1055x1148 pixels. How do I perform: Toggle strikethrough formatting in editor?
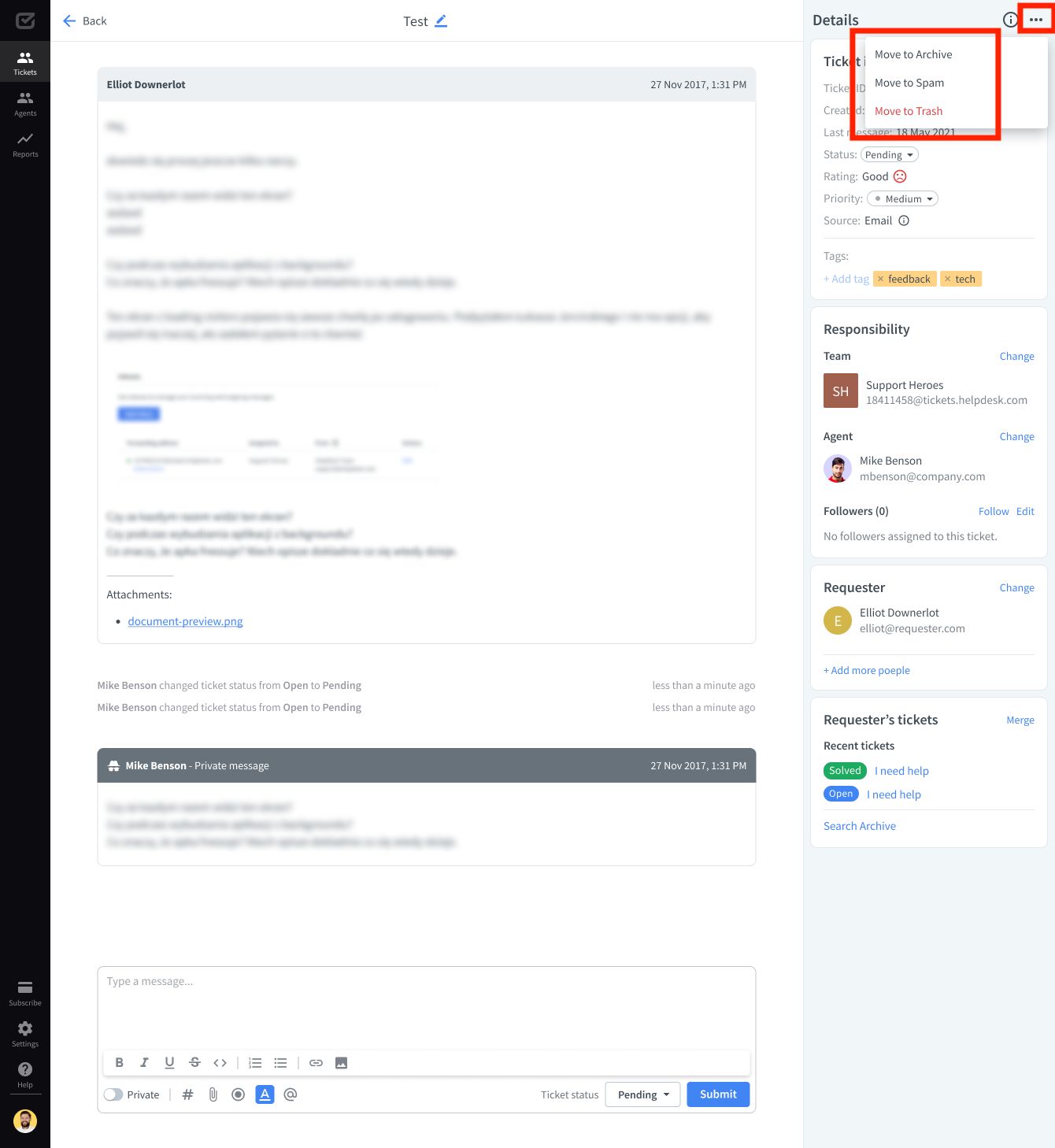point(194,1062)
